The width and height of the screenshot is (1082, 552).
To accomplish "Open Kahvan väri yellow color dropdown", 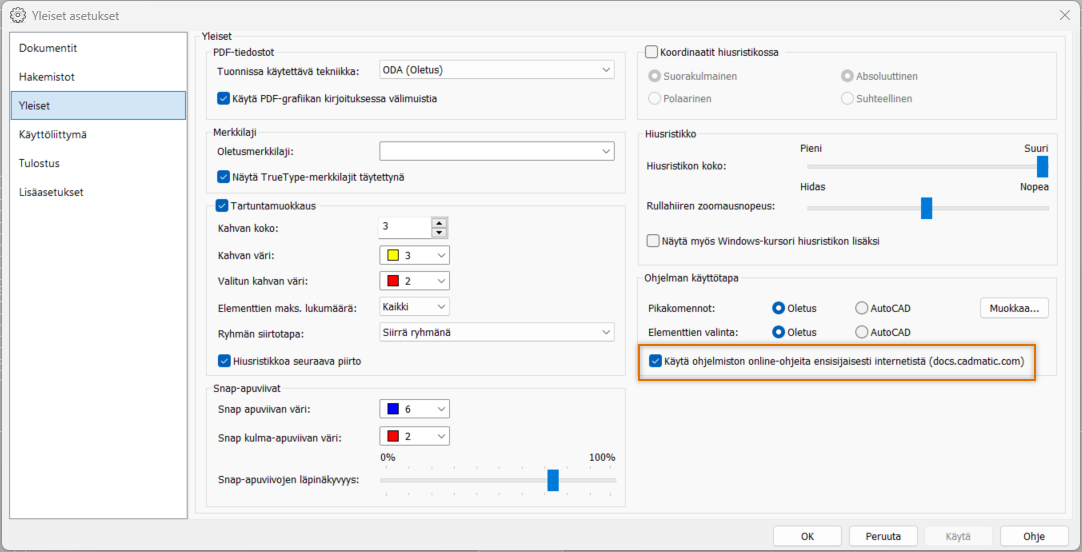I will coord(414,255).
